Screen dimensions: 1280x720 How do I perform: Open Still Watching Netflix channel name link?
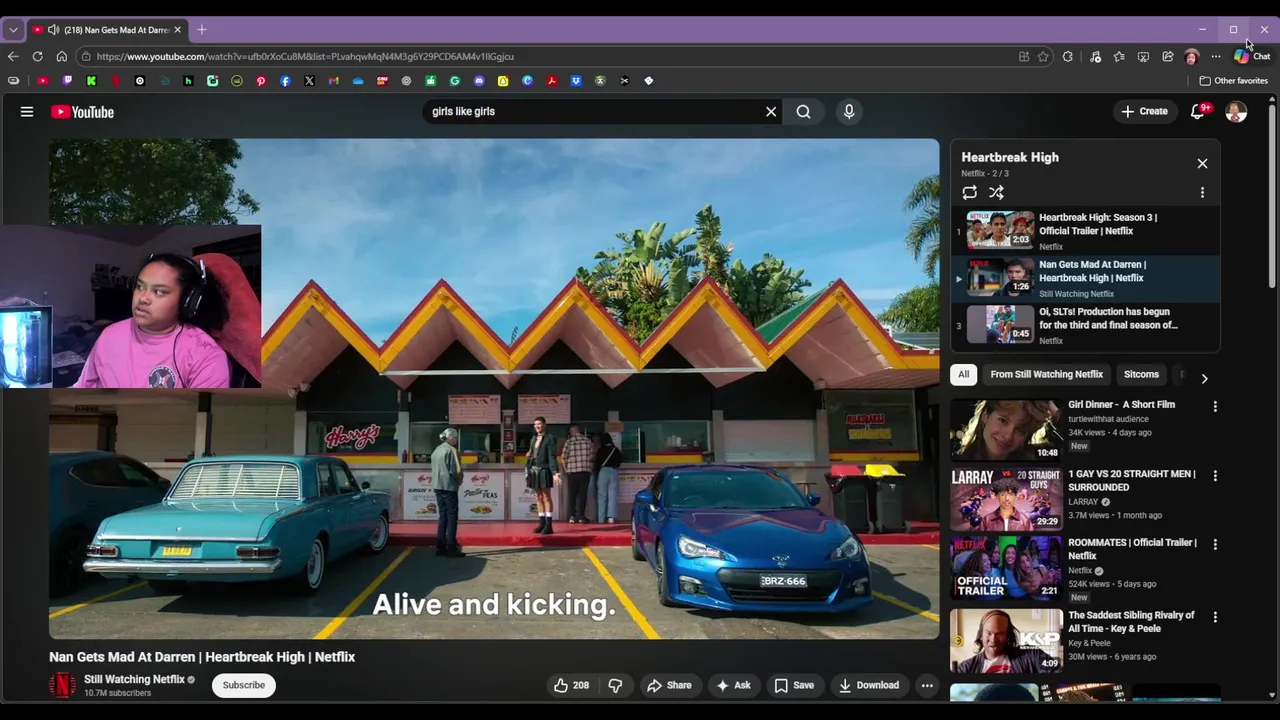coord(134,679)
